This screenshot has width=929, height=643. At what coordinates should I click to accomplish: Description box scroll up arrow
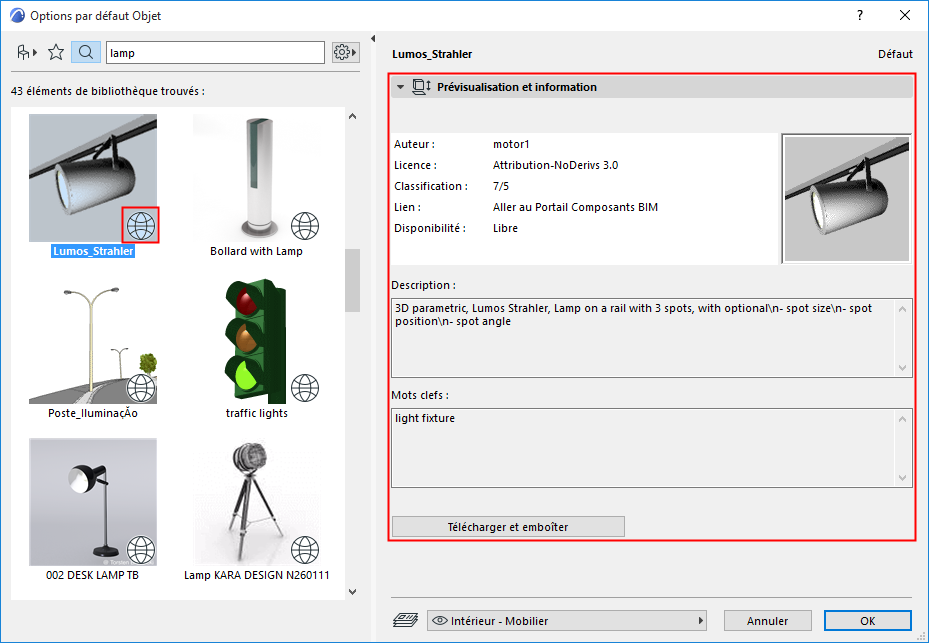902,309
